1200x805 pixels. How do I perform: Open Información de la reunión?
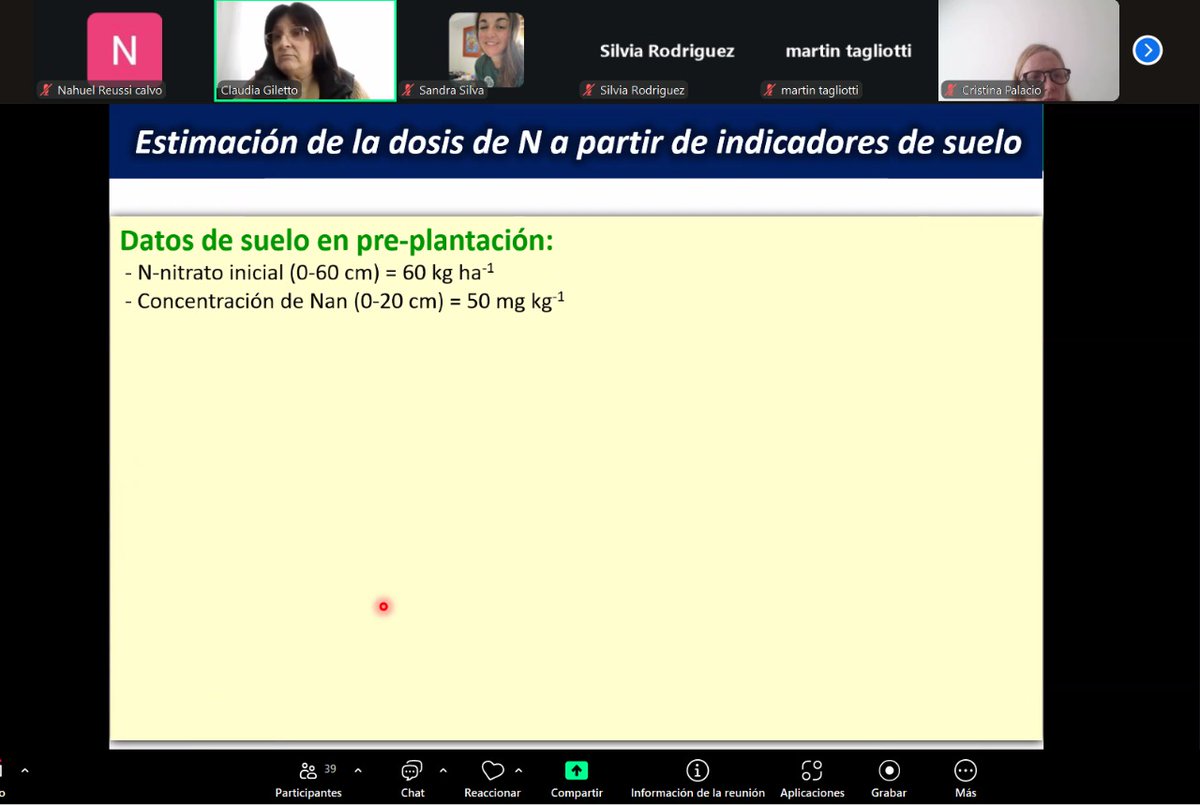pyautogui.click(x=697, y=780)
